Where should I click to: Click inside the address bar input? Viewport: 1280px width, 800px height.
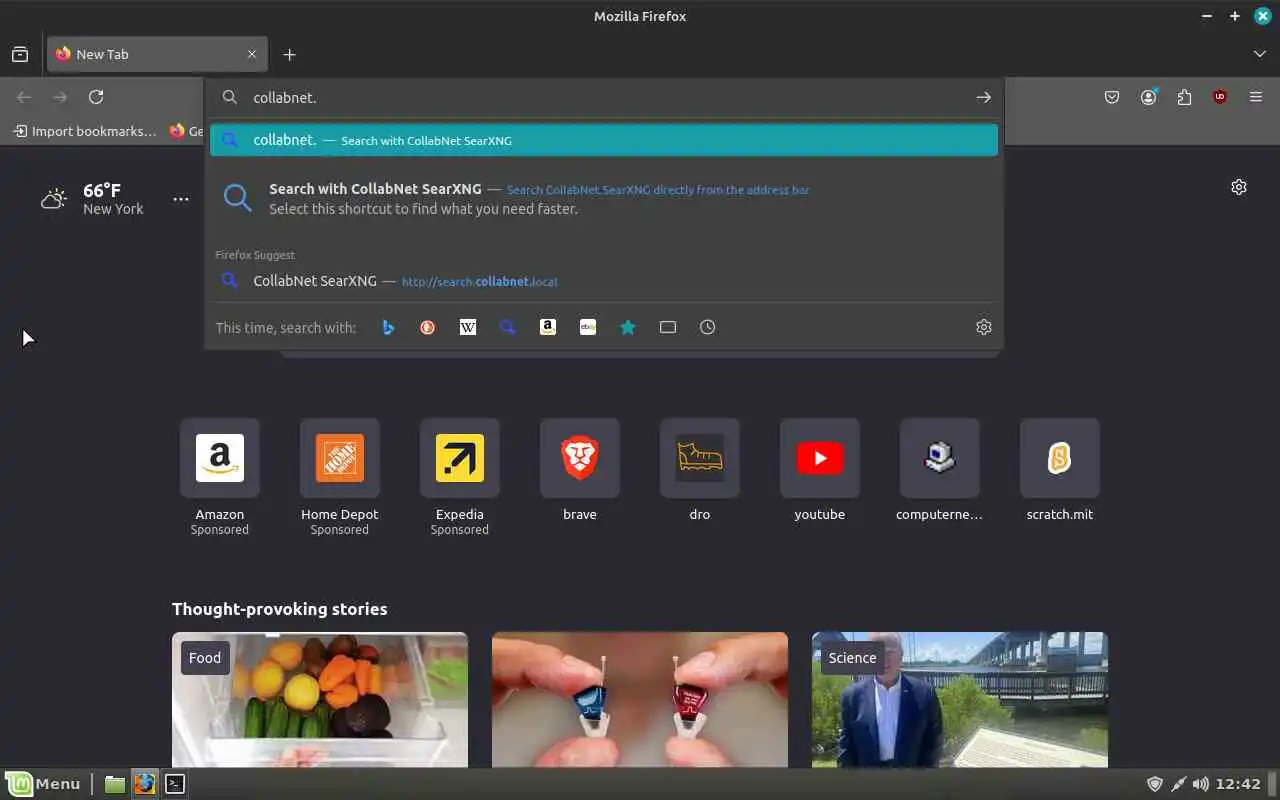(x=610, y=97)
